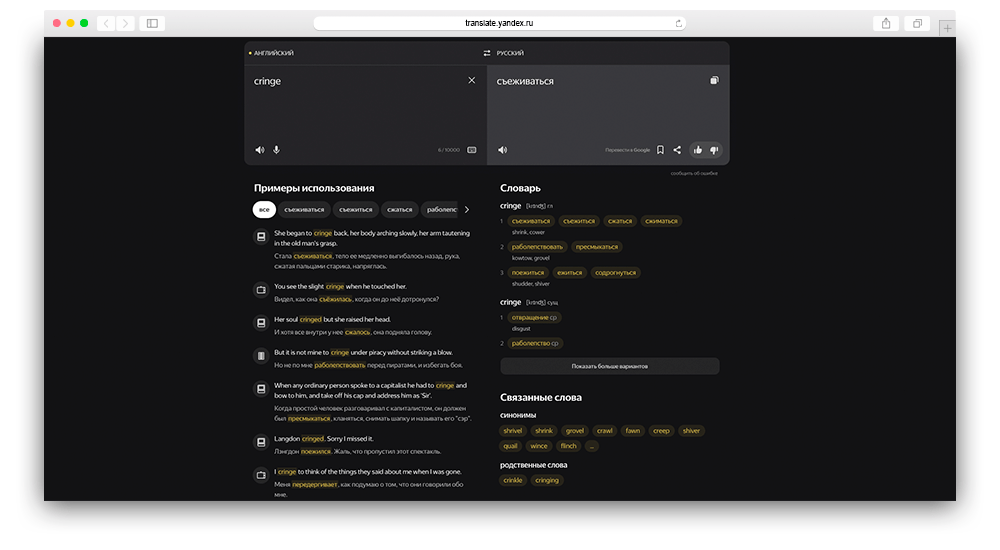
Task: Clear the source text 'cringe'
Action: 472,80
